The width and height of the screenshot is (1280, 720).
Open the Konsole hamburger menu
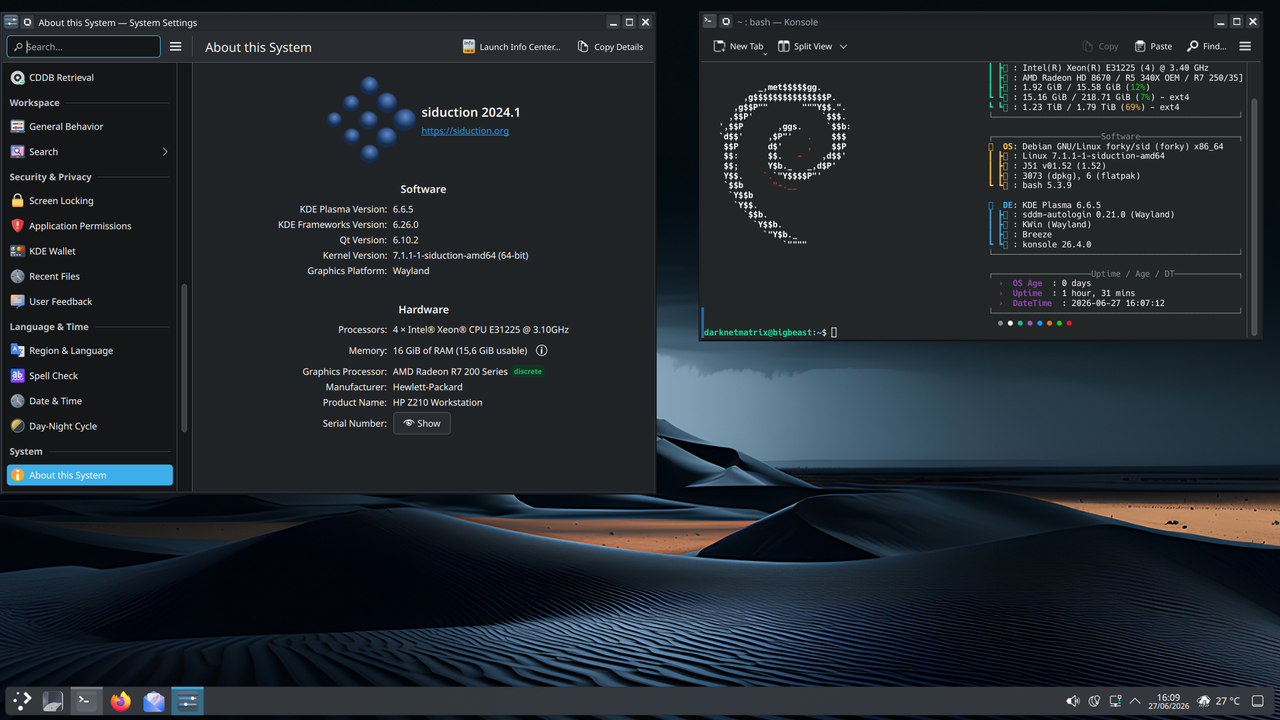pyautogui.click(x=1245, y=46)
